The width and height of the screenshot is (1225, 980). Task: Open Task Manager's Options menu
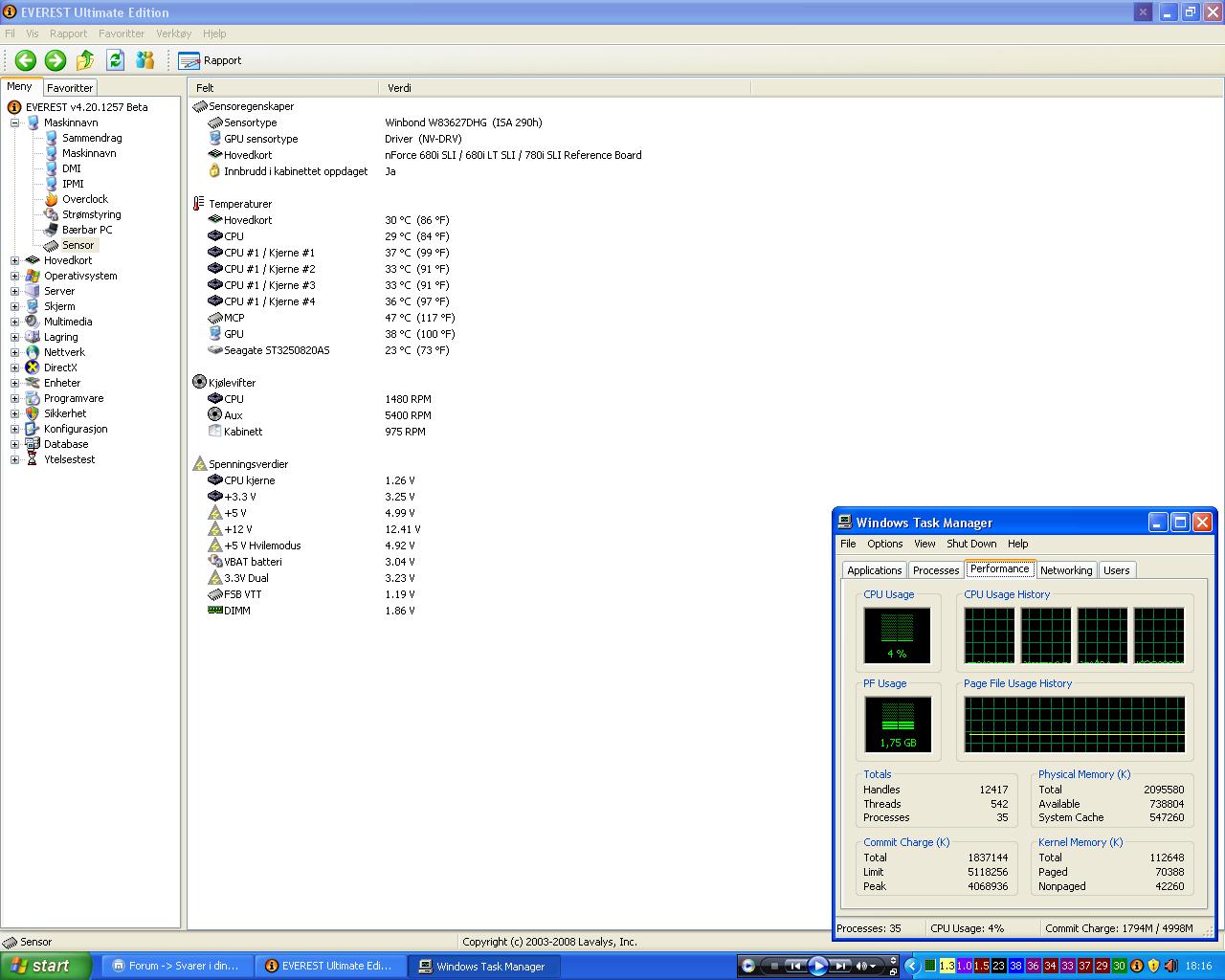coord(885,544)
